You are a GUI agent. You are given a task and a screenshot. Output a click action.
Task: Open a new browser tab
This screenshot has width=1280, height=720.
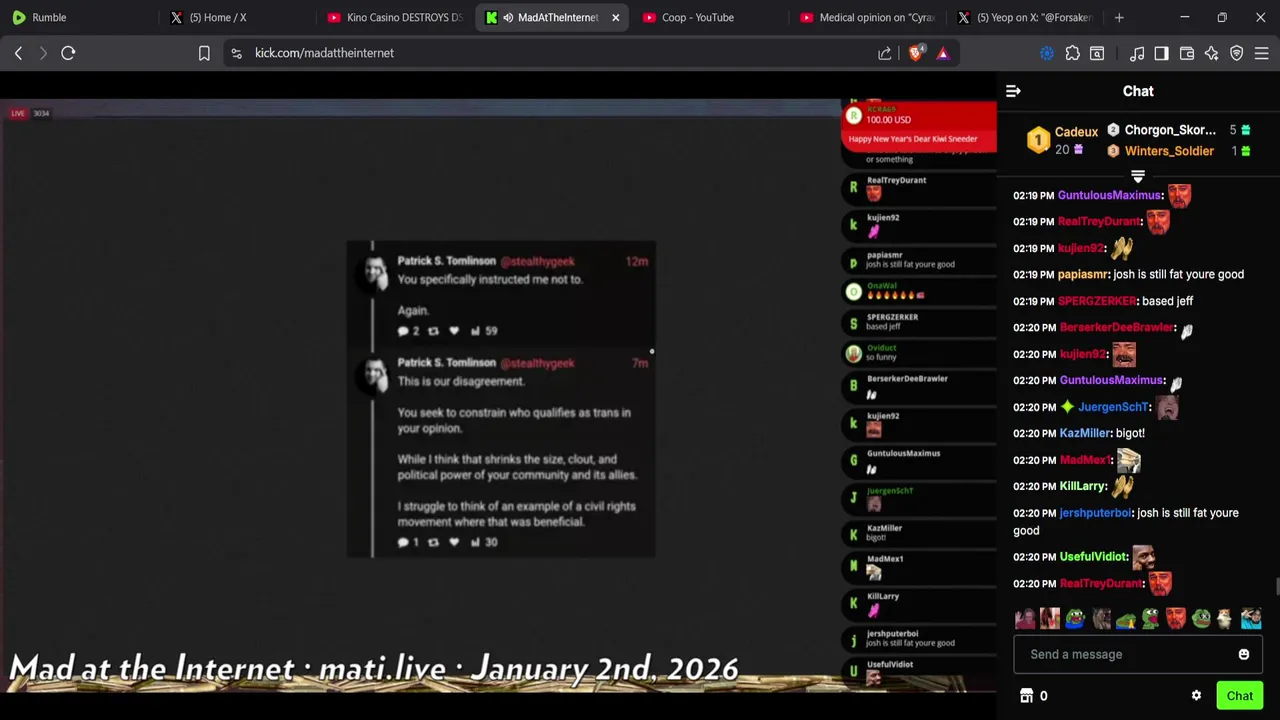point(1119,17)
